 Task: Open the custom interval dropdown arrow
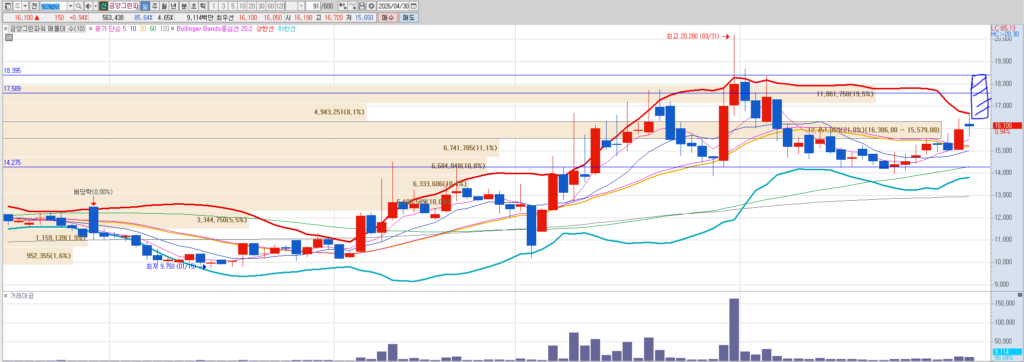pos(301,6)
